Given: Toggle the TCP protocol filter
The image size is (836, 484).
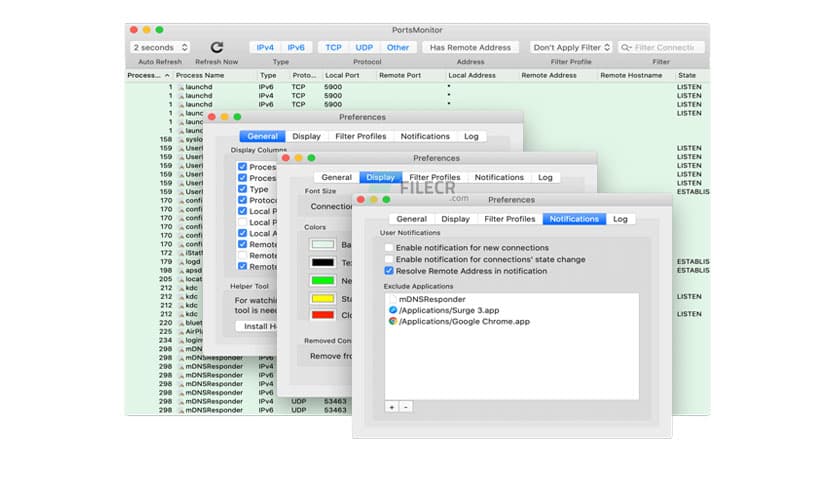Looking at the screenshot, I should (x=333, y=47).
